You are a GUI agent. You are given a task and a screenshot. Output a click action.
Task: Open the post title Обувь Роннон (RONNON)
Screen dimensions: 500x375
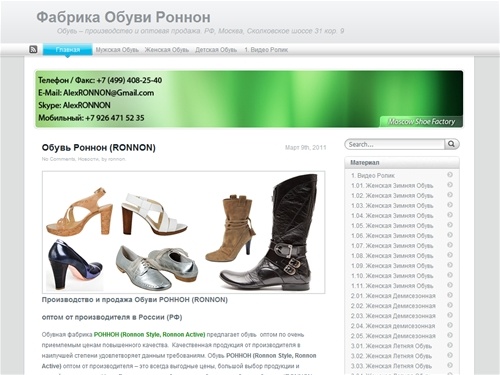pos(99,147)
